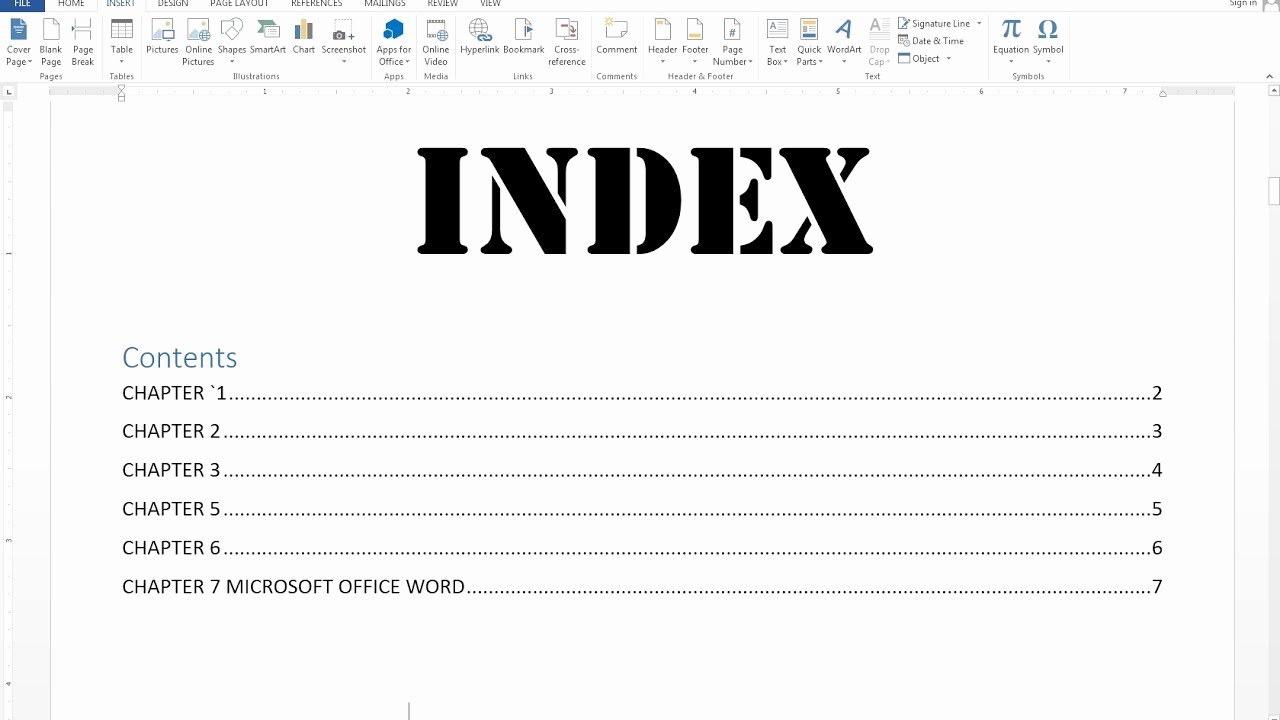Insert Date & Time
The image size is (1280, 720).
(931, 41)
